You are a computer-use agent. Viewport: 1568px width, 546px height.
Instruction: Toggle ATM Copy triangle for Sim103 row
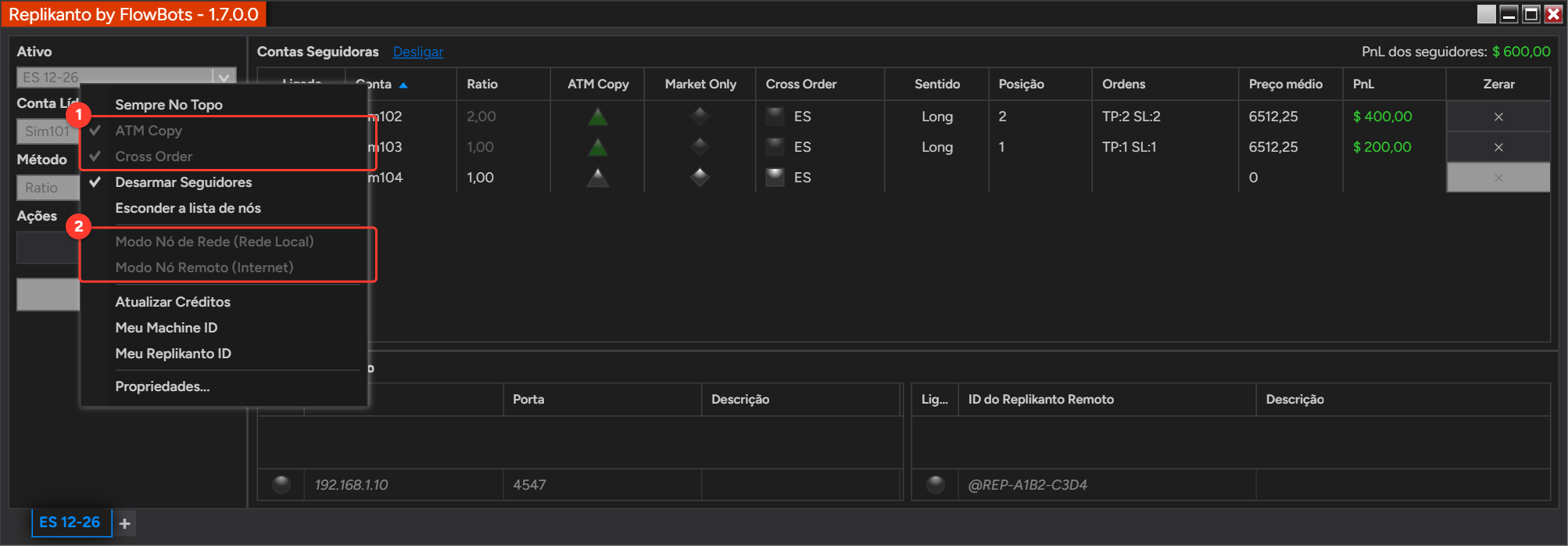click(x=597, y=147)
